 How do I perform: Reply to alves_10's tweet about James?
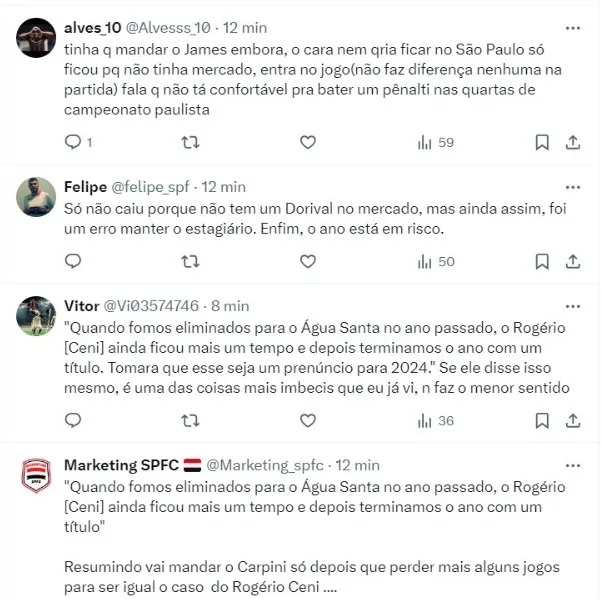[x=73, y=142]
